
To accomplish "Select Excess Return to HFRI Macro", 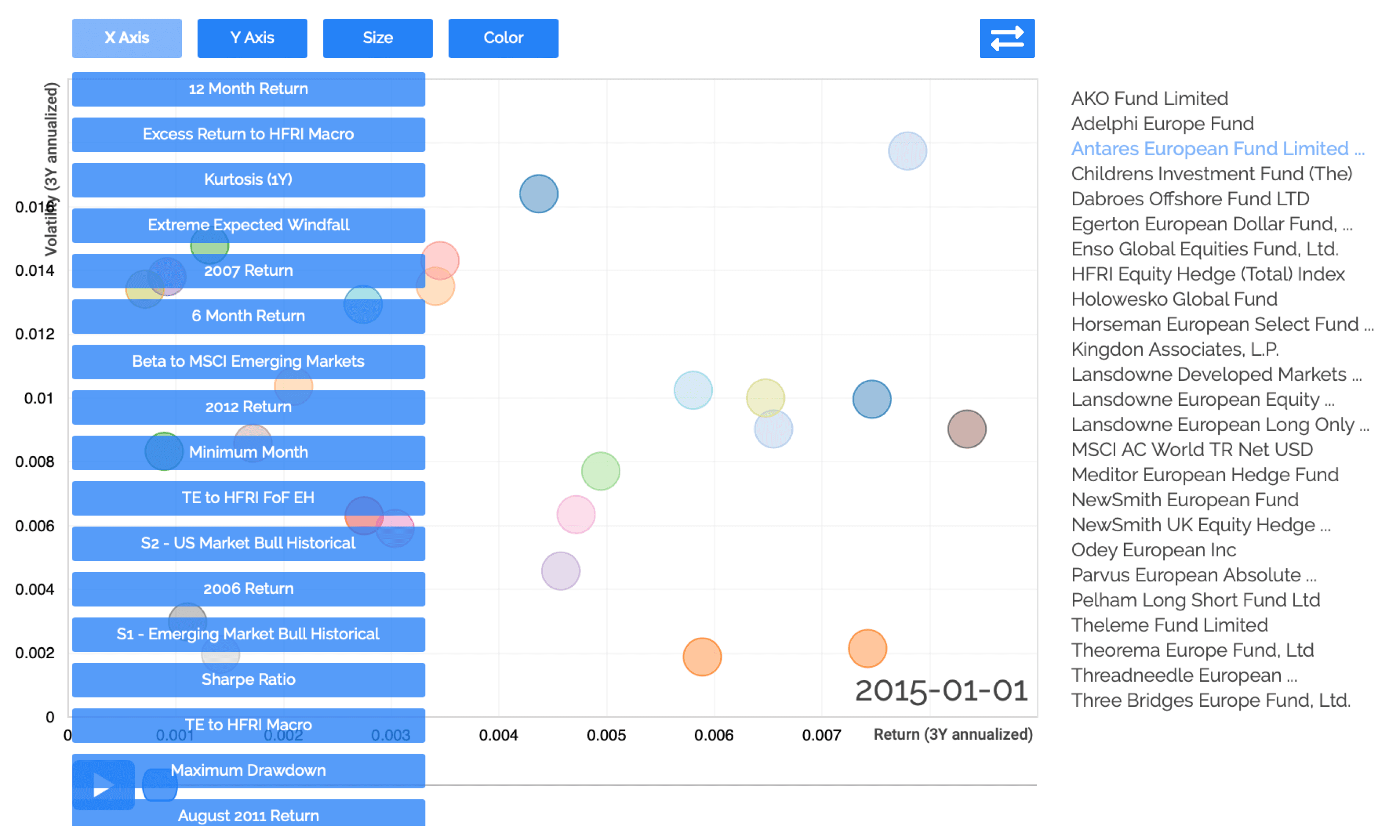I will point(249,134).
